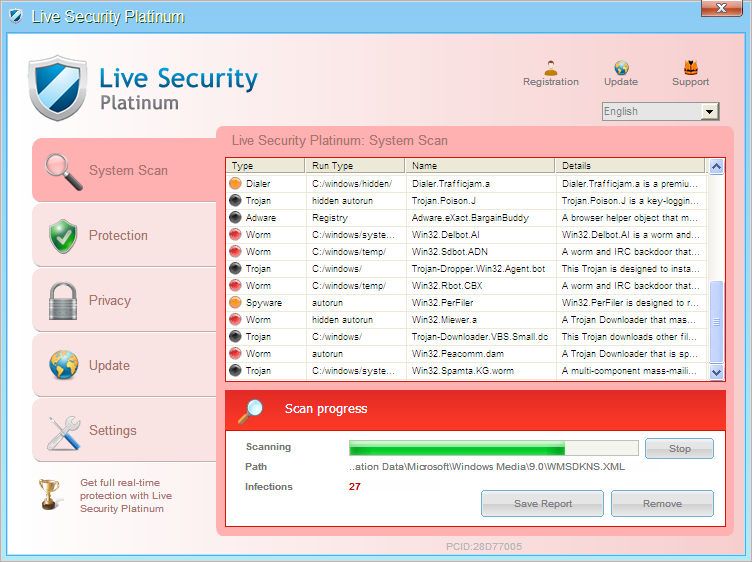Click the orange icon for Win32.PerFiler row
Viewport: 752px width, 562px height.
point(235,303)
